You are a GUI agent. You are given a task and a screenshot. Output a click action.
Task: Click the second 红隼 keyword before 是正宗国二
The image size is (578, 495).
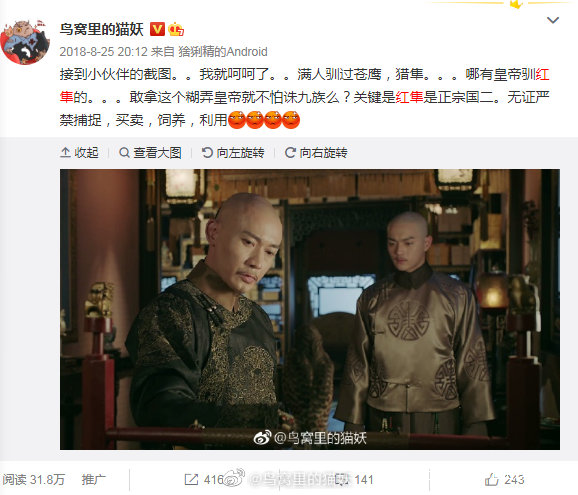click(x=409, y=97)
